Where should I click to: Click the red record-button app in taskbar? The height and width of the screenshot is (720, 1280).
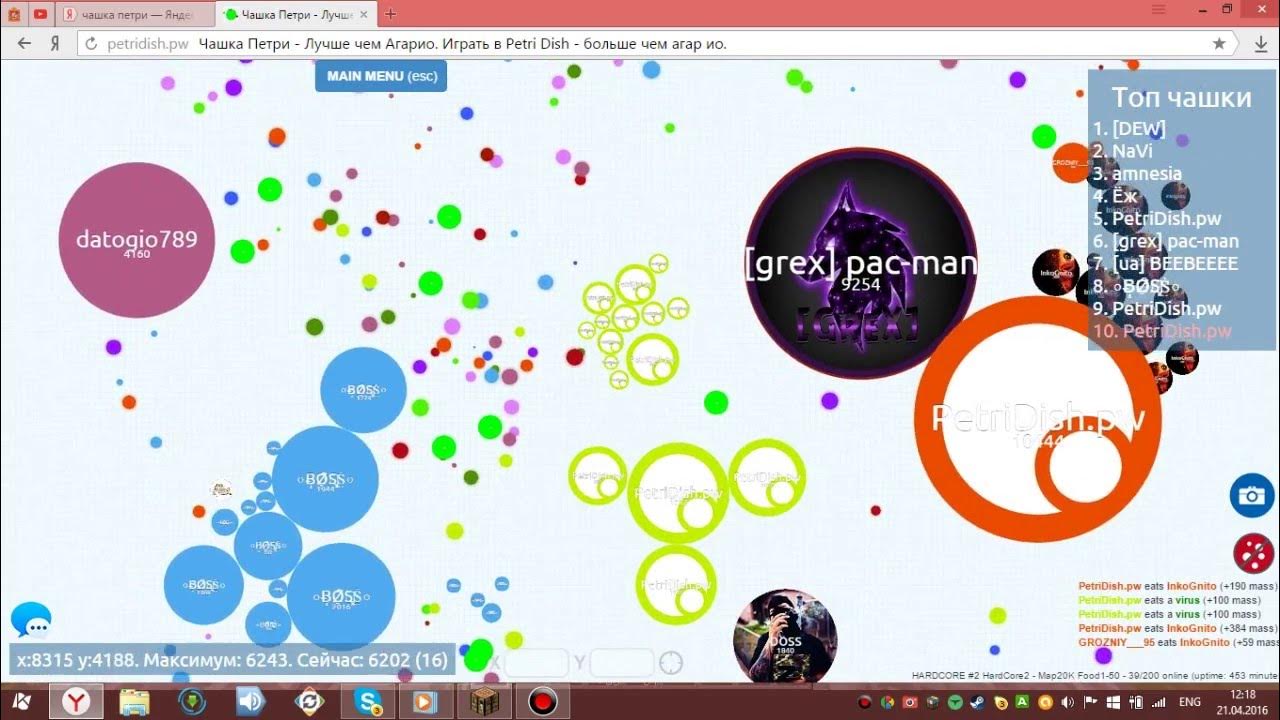[x=541, y=702]
